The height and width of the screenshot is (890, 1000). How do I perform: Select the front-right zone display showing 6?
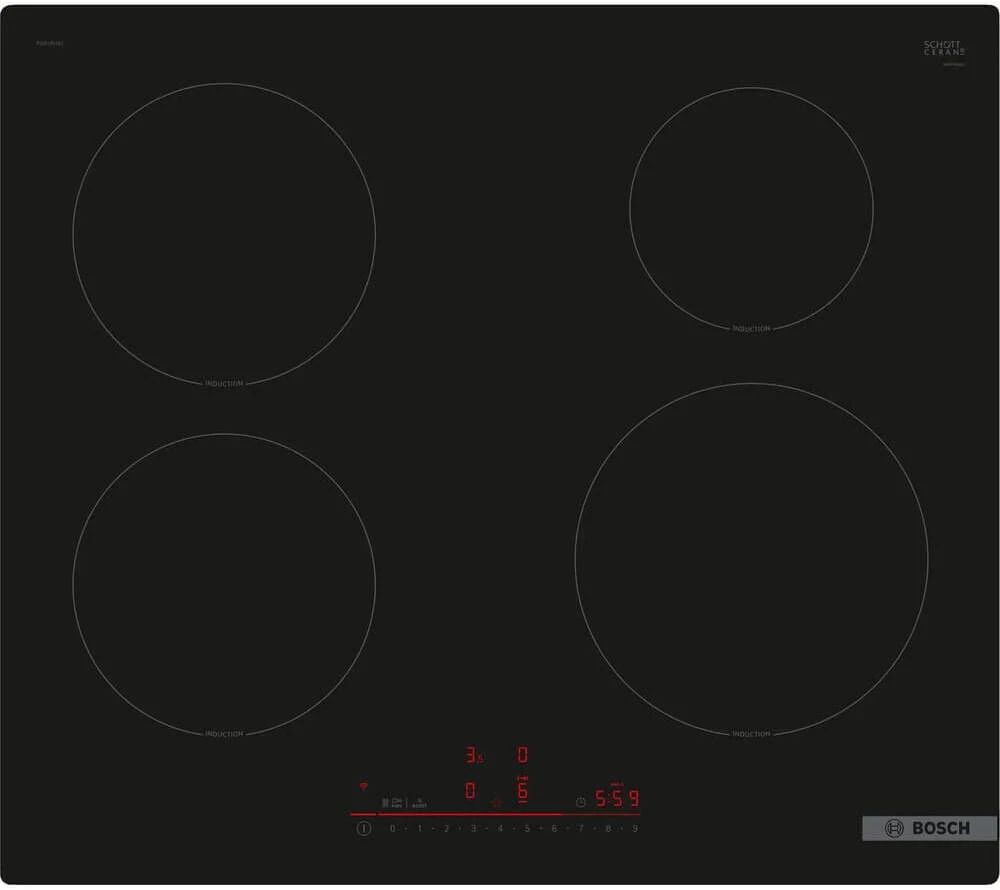tap(522, 792)
